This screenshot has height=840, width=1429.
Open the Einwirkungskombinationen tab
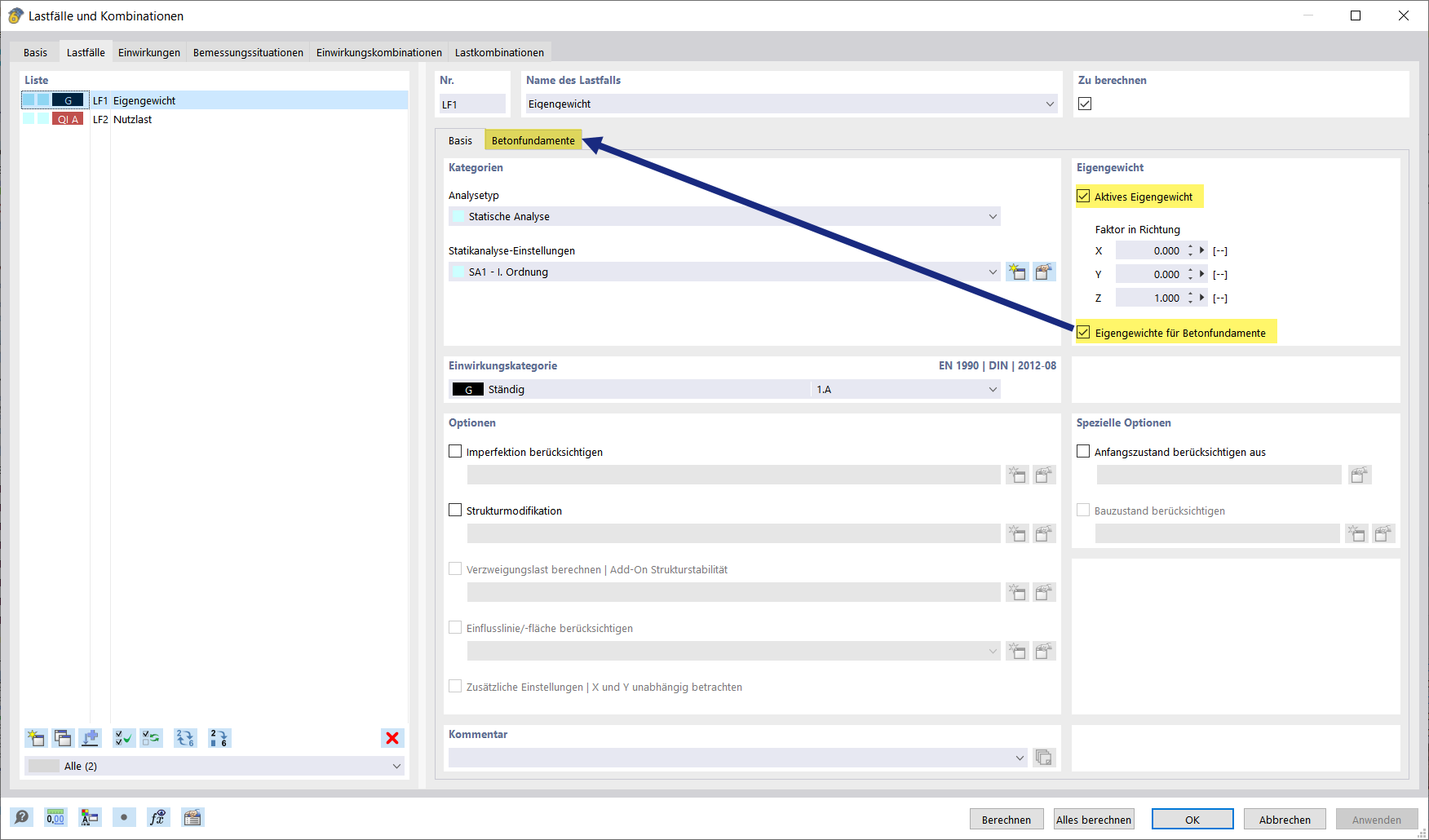(x=379, y=52)
